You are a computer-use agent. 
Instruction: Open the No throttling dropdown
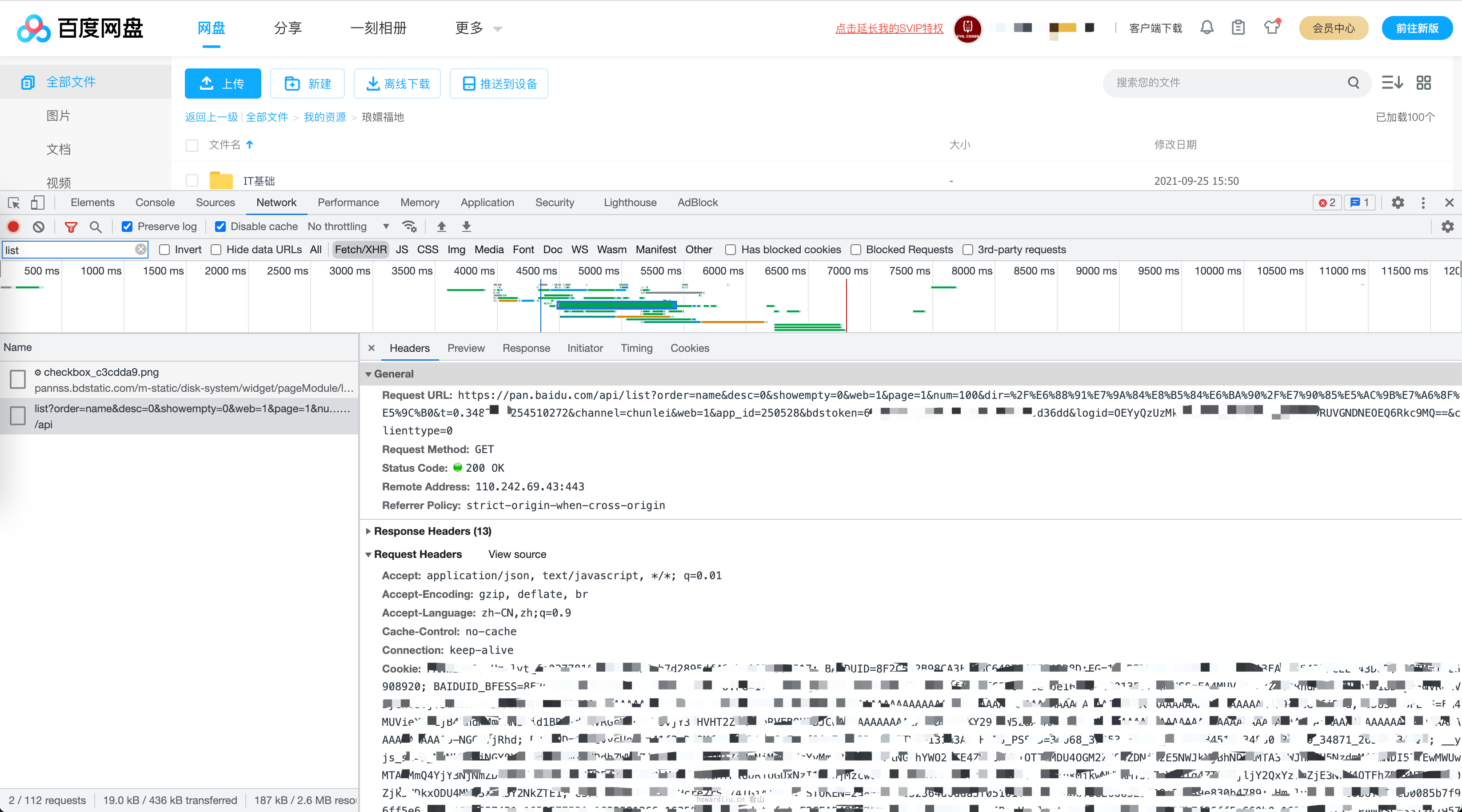tap(348, 227)
